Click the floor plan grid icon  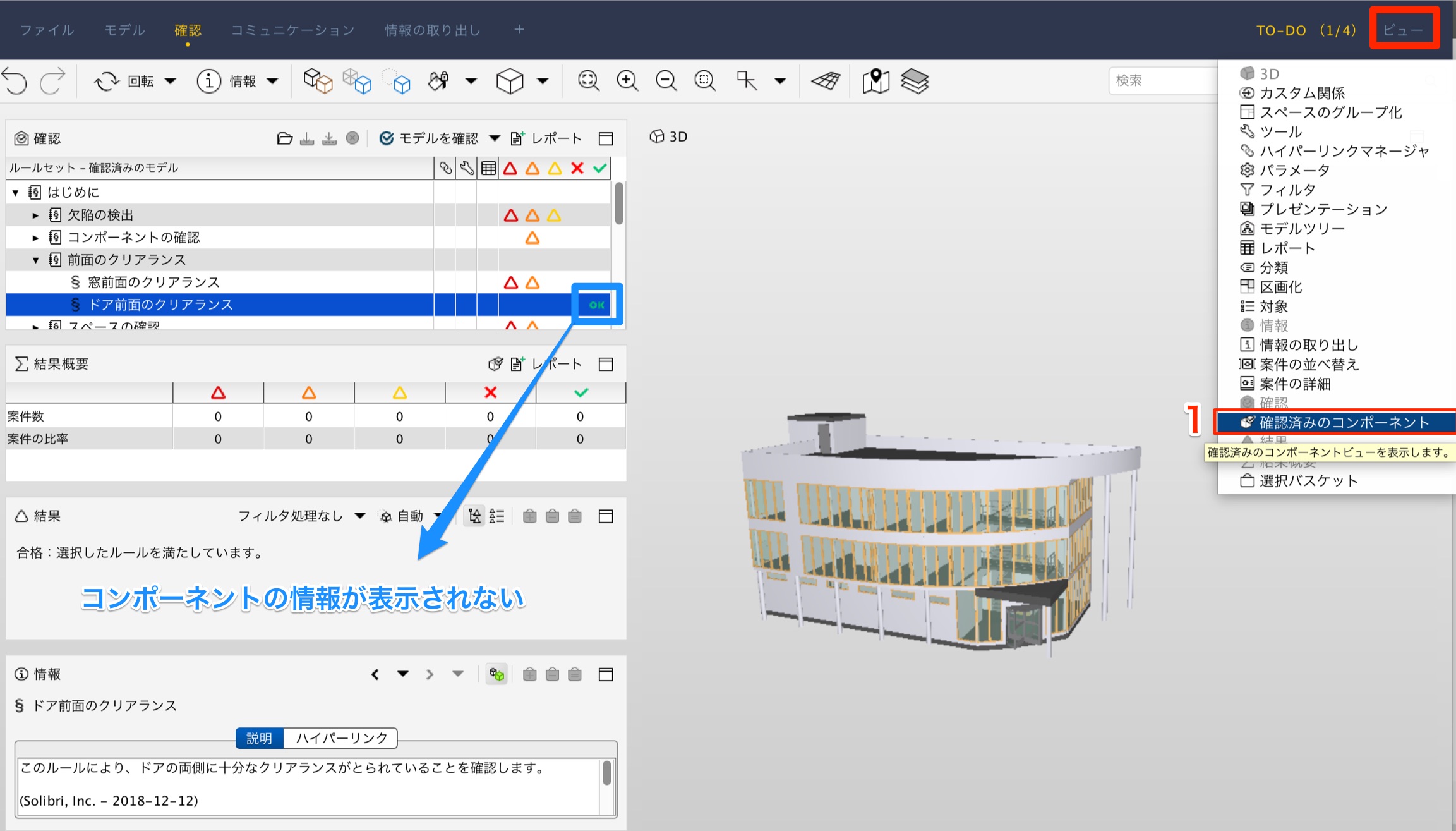pyautogui.click(x=826, y=80)
